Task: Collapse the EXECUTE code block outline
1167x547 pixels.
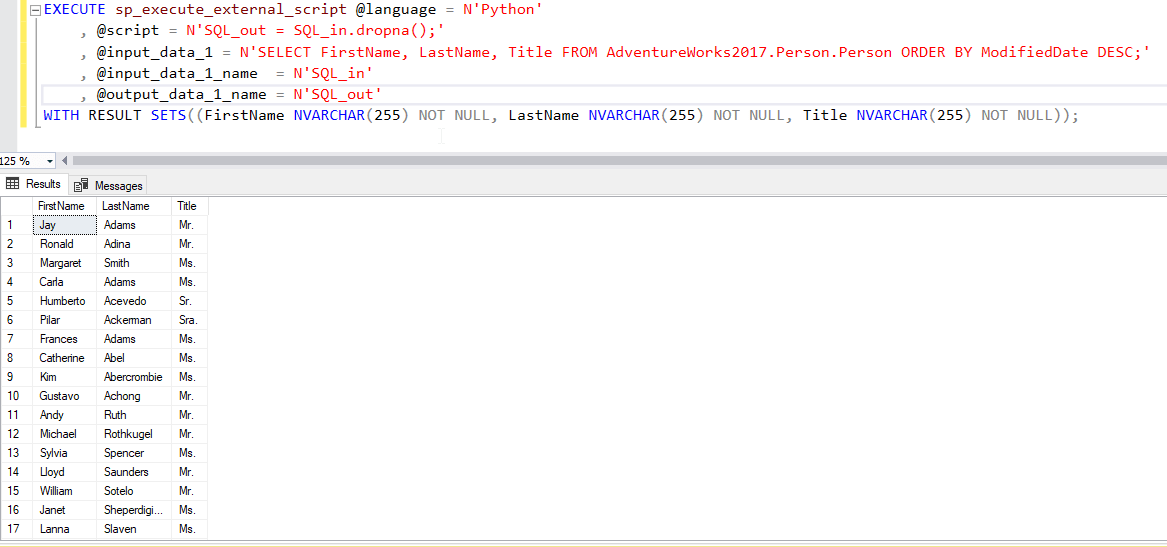Action: click(x=34, y=10)
